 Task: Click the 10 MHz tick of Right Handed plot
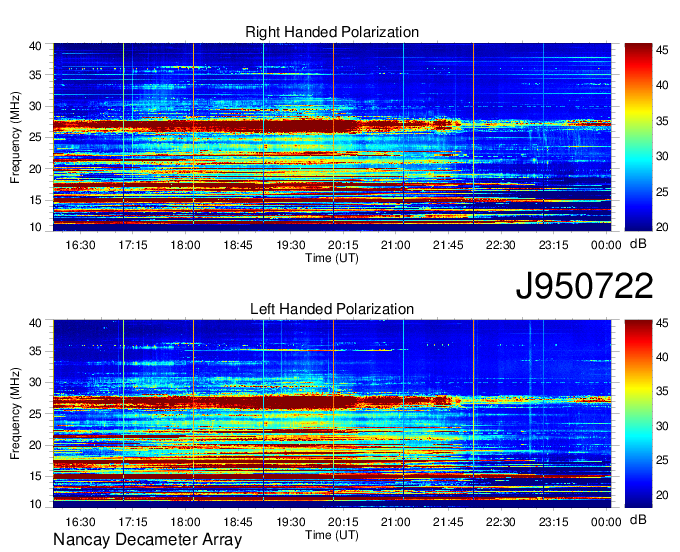pos(35,227)
